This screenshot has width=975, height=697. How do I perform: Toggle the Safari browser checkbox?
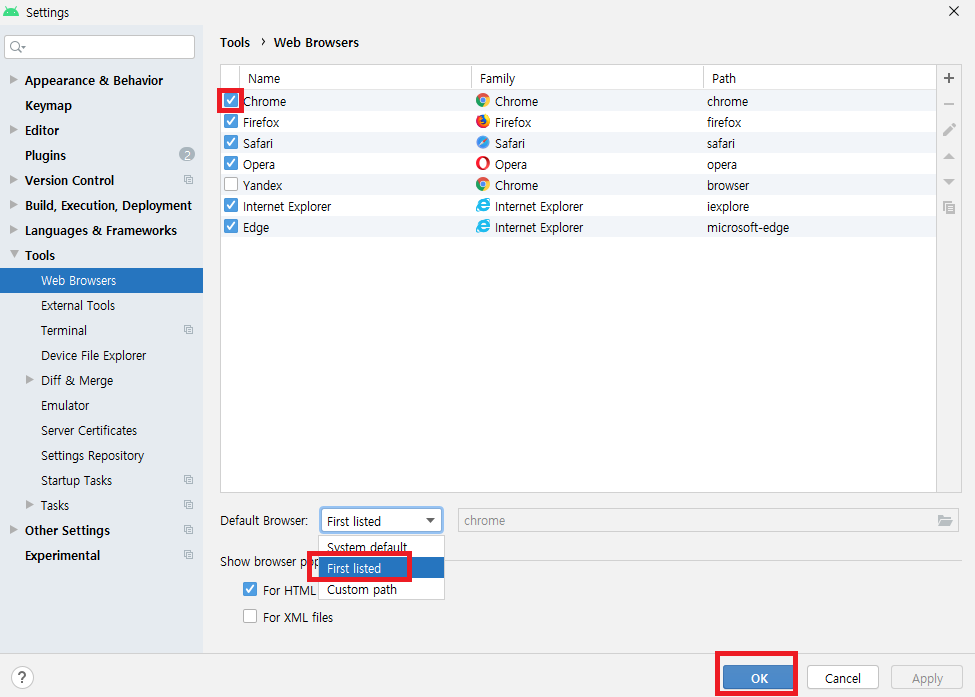point(231,142)
